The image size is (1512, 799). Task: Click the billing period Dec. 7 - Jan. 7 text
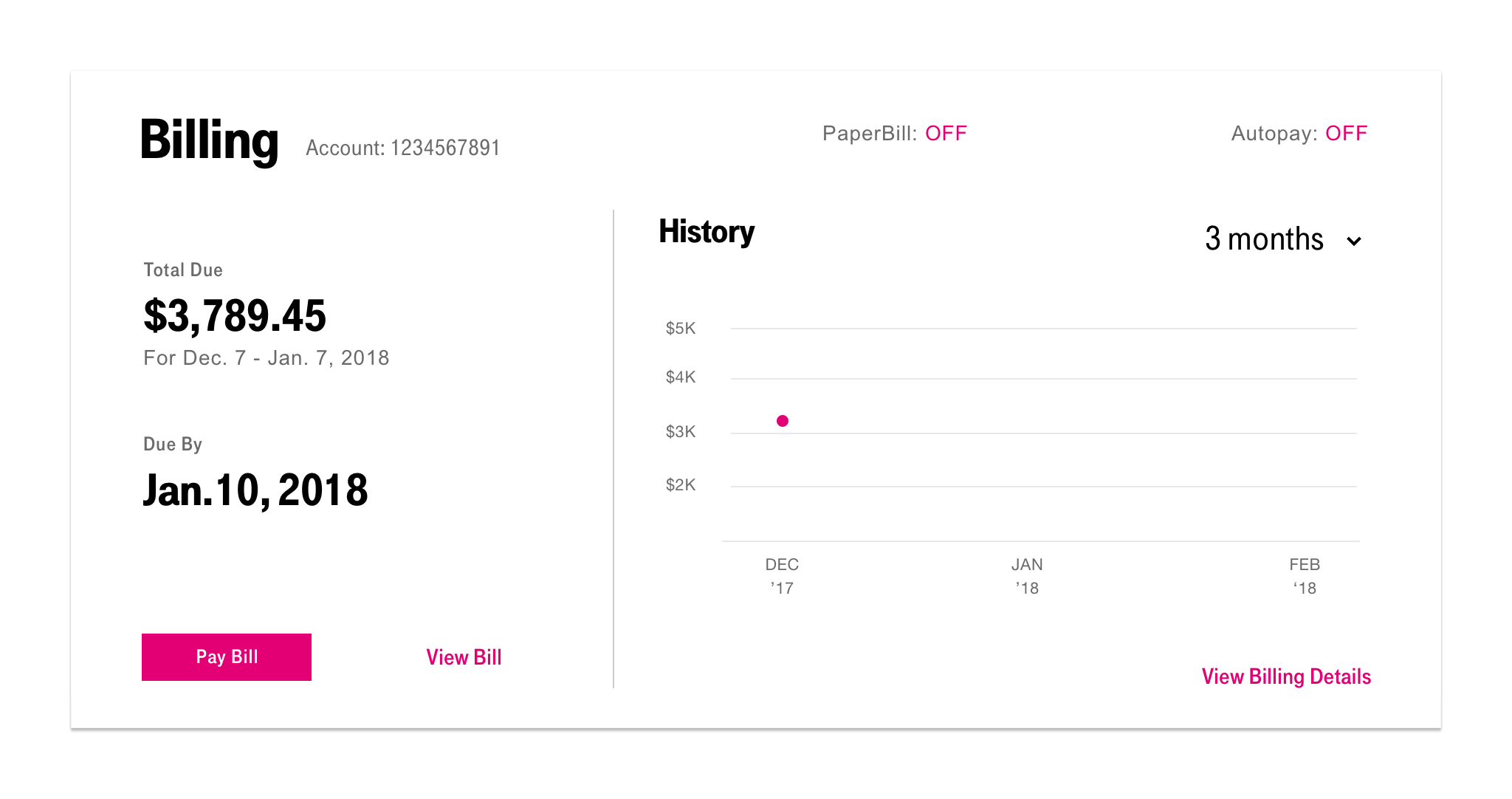[x=266, y=358]
